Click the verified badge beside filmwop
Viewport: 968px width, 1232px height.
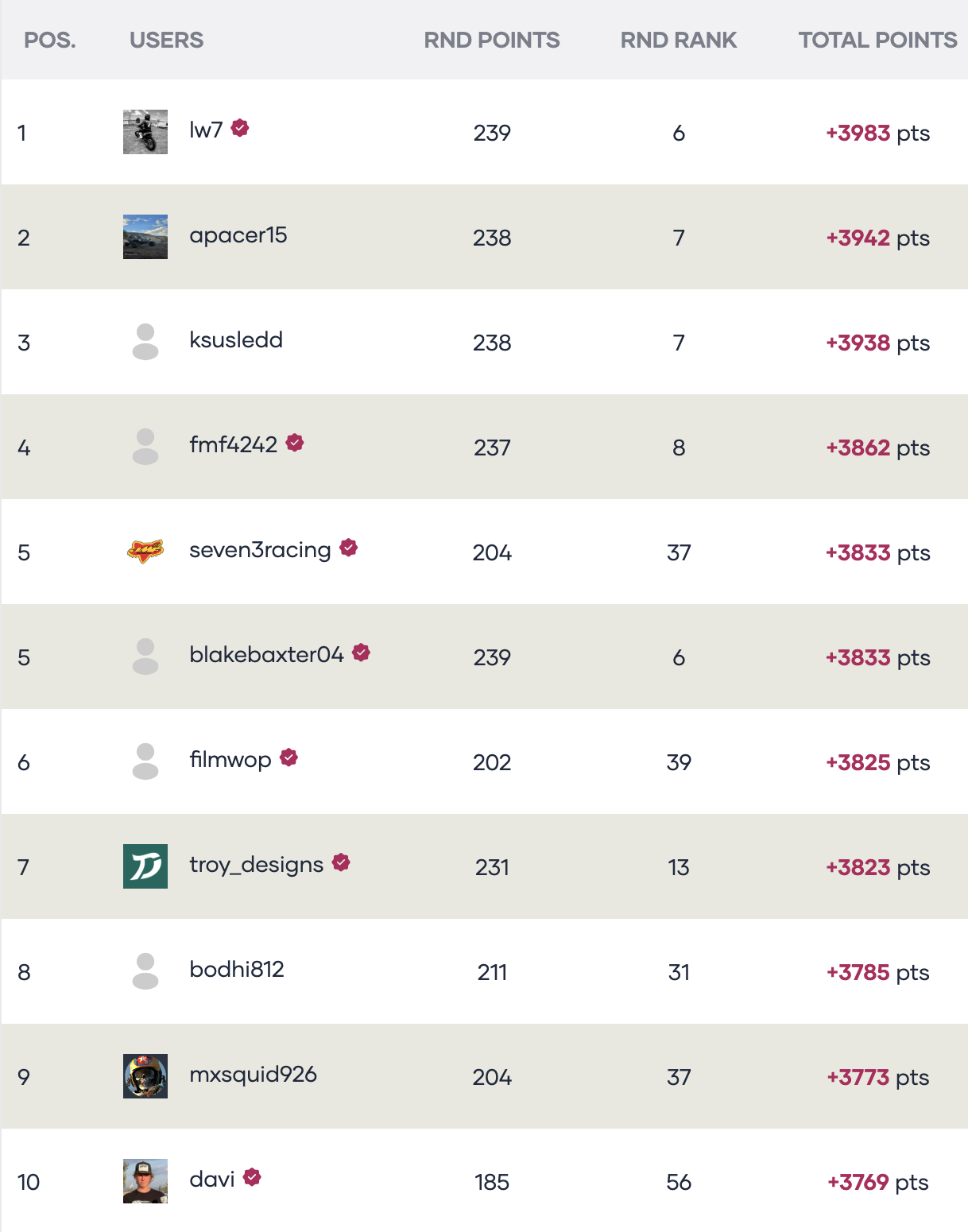[x=289, y=757]
